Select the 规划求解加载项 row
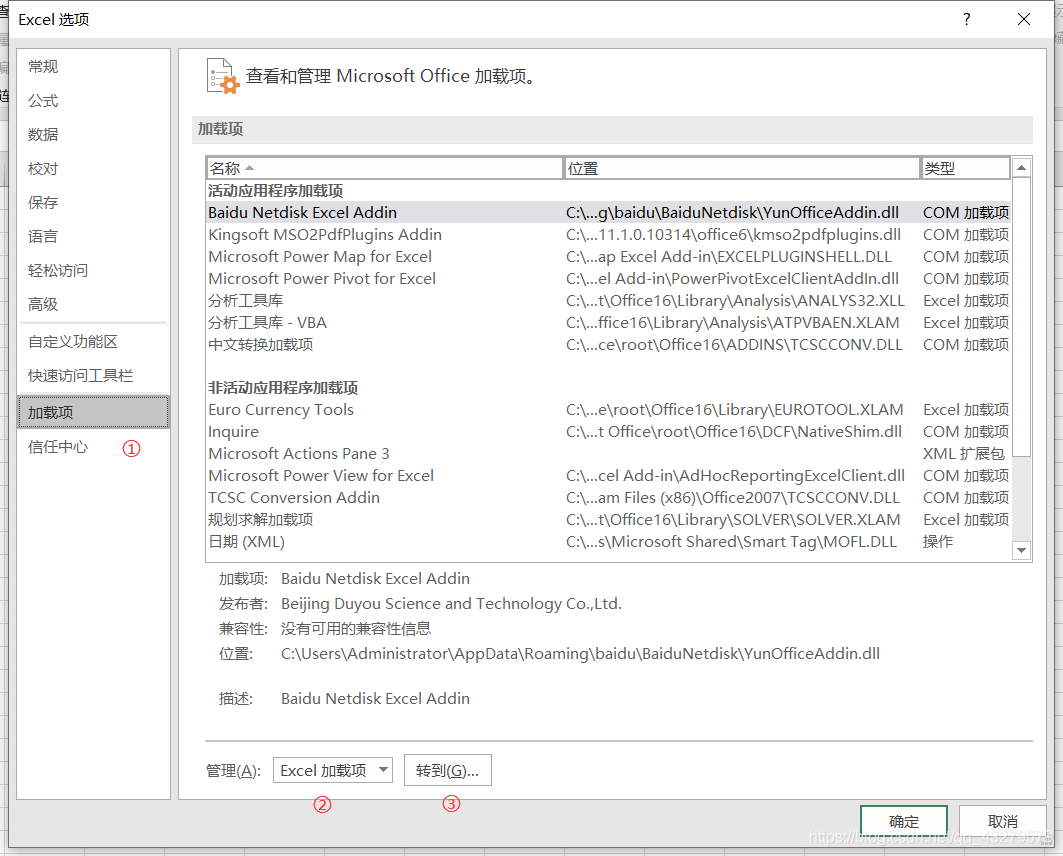The image size is (1063, 856). (x=608, y=520)
